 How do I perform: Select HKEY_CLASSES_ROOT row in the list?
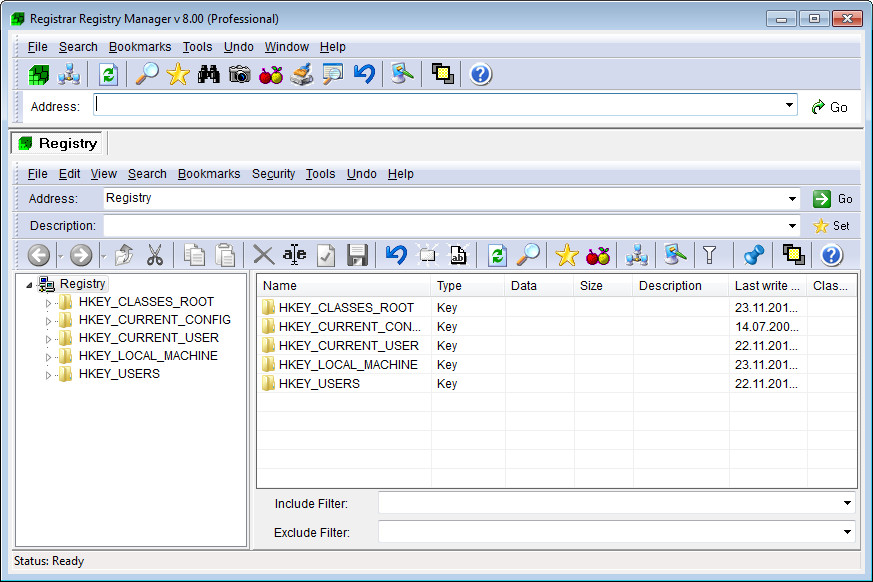tap(556, 307)
